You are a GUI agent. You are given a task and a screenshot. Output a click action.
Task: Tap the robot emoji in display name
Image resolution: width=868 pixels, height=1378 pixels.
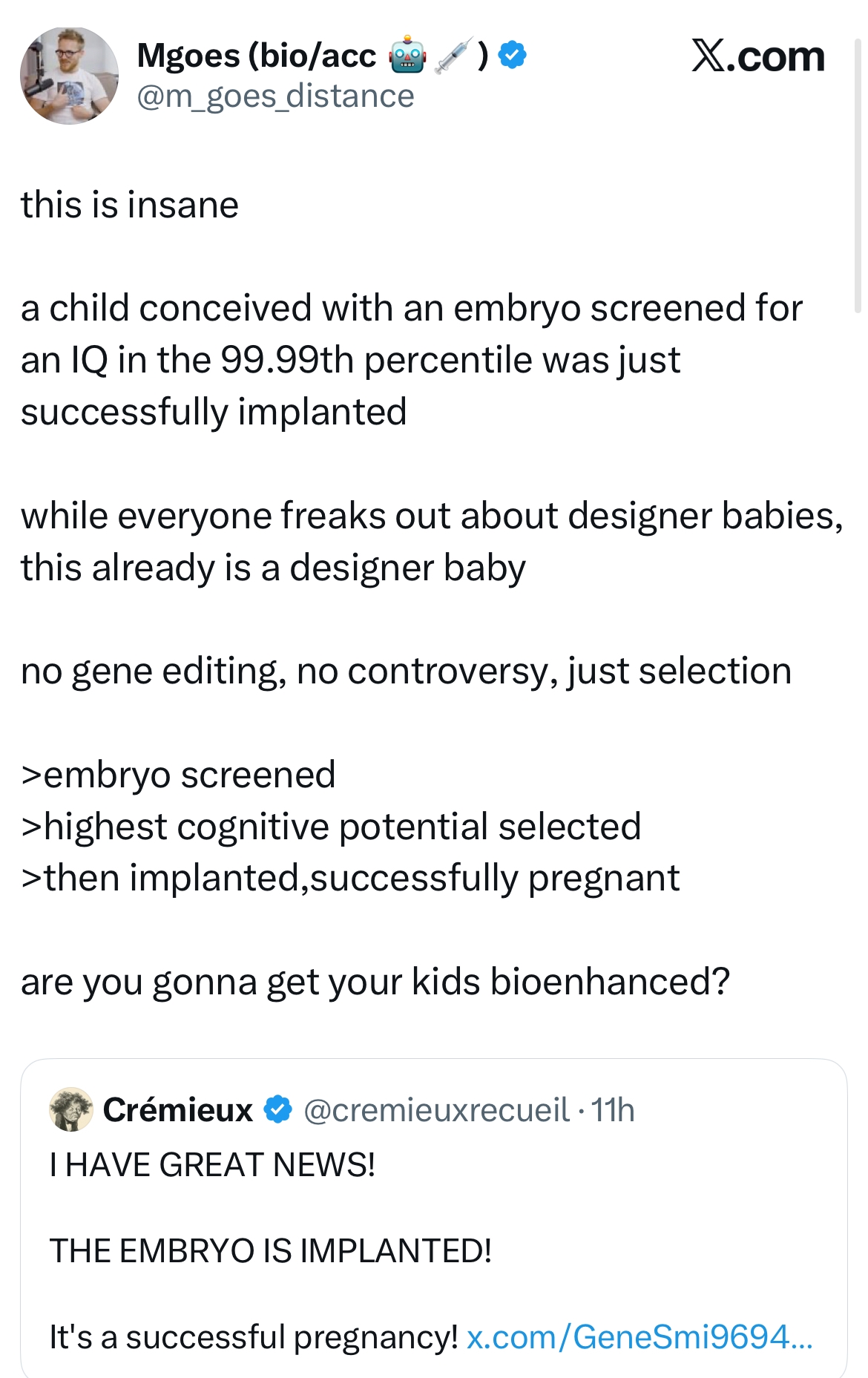407,56
